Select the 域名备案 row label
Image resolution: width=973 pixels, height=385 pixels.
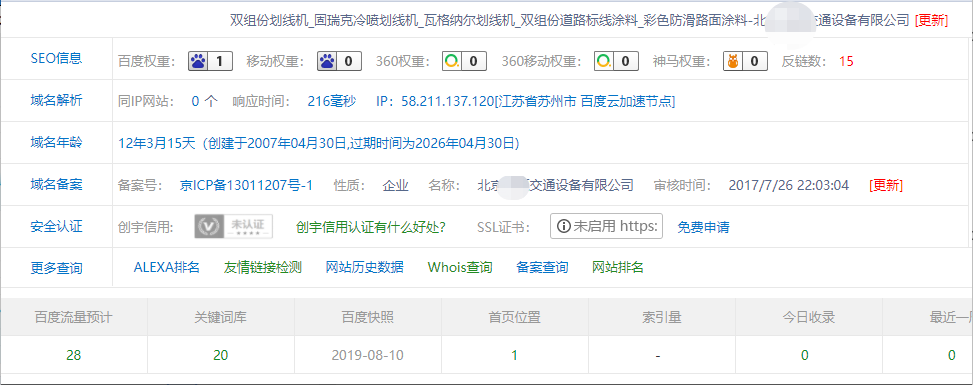point(56,184)
